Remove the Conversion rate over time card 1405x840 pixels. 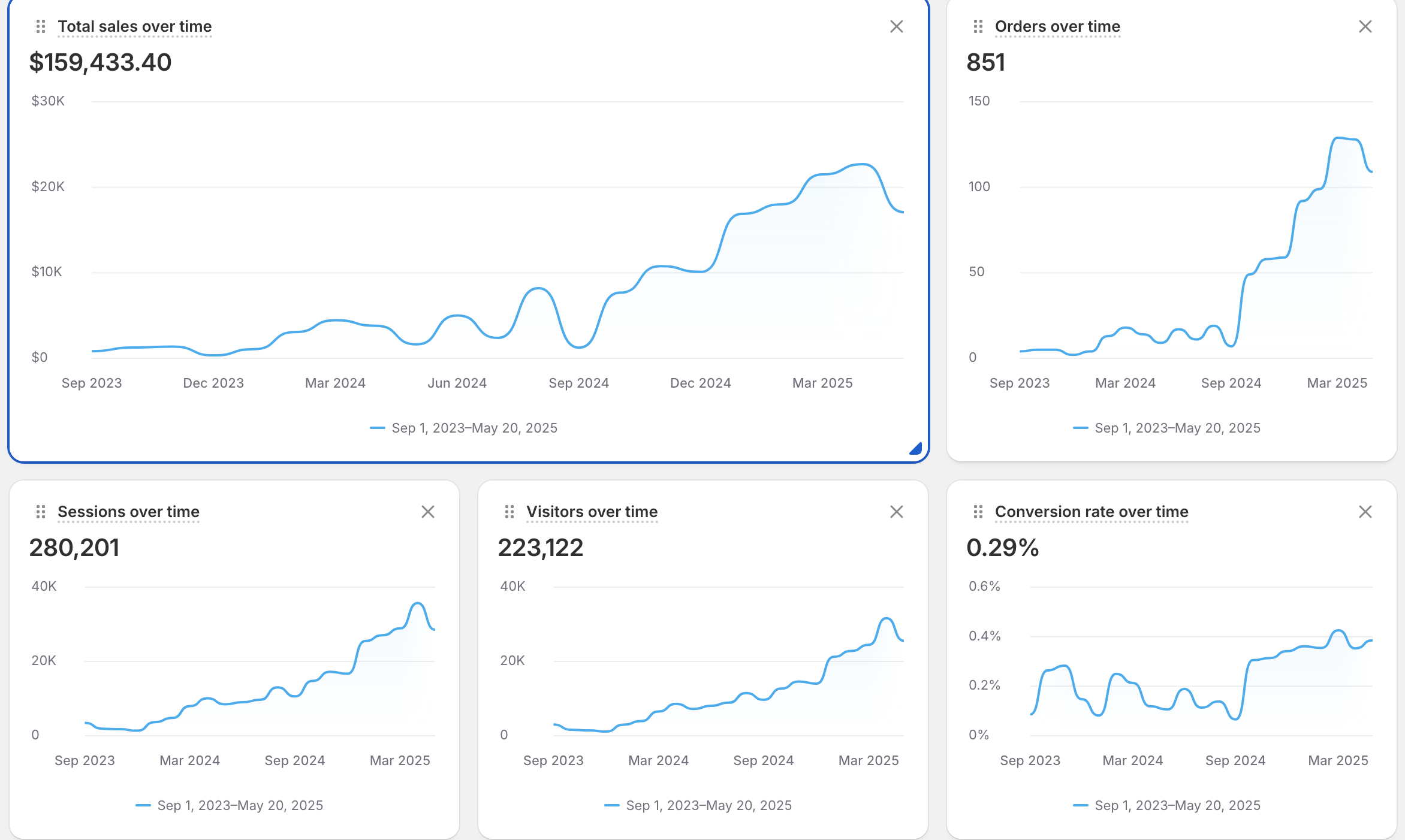[x=1365, y=512]
